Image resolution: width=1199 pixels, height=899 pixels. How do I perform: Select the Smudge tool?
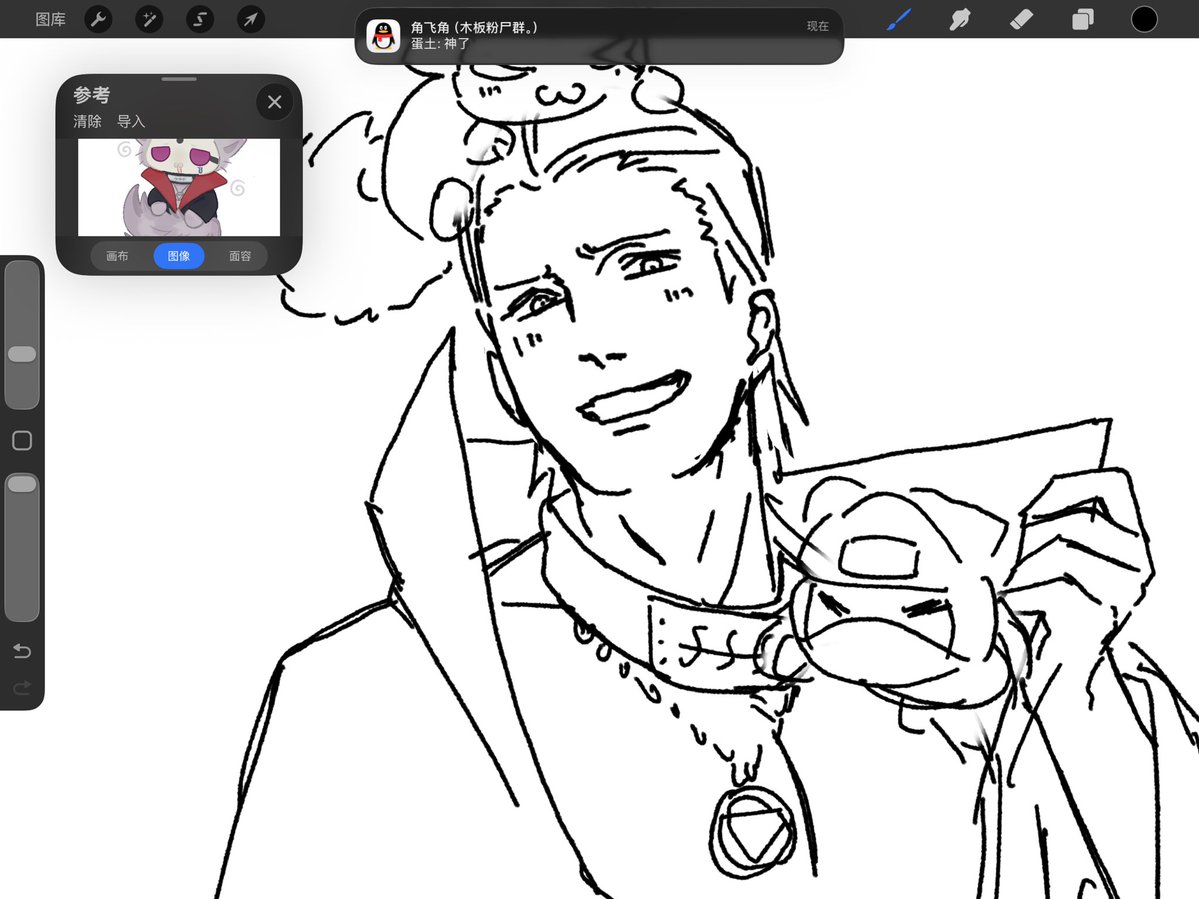click(x=960, y=19)
